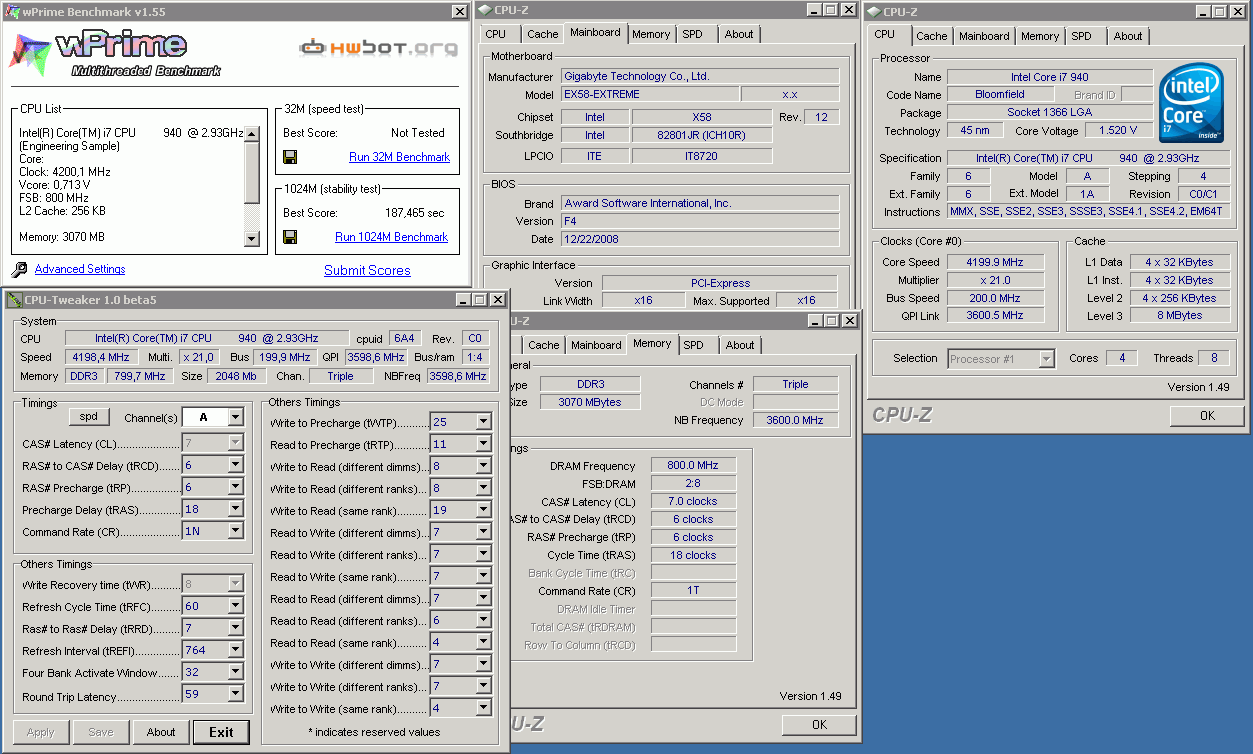Open About tab in rightmost CPU-Z window

pyautogui.click(x=1128, y=36)
